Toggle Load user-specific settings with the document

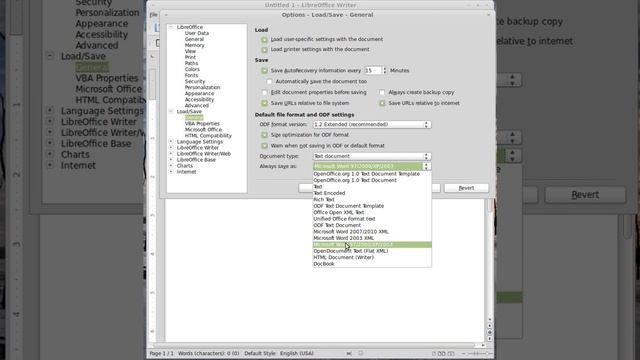tap(264, 40)
